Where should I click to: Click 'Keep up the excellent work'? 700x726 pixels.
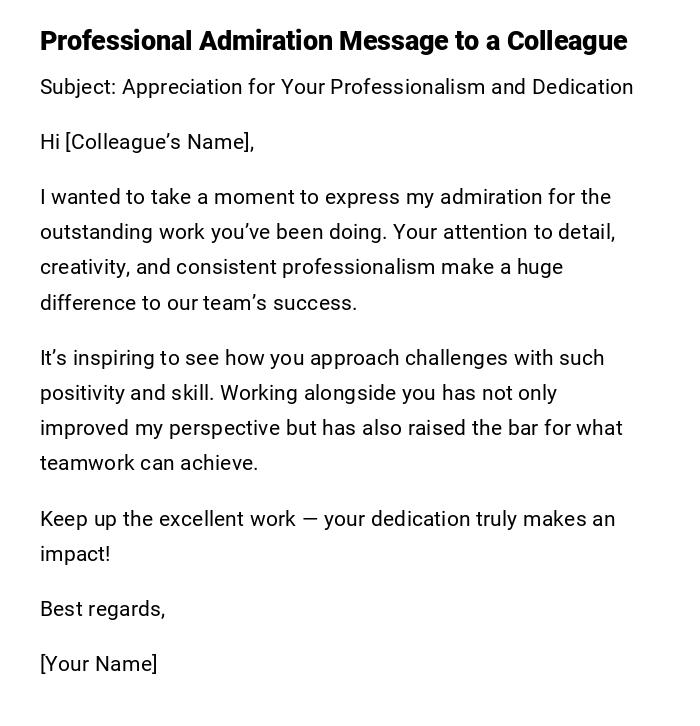[x=168, y=519]
